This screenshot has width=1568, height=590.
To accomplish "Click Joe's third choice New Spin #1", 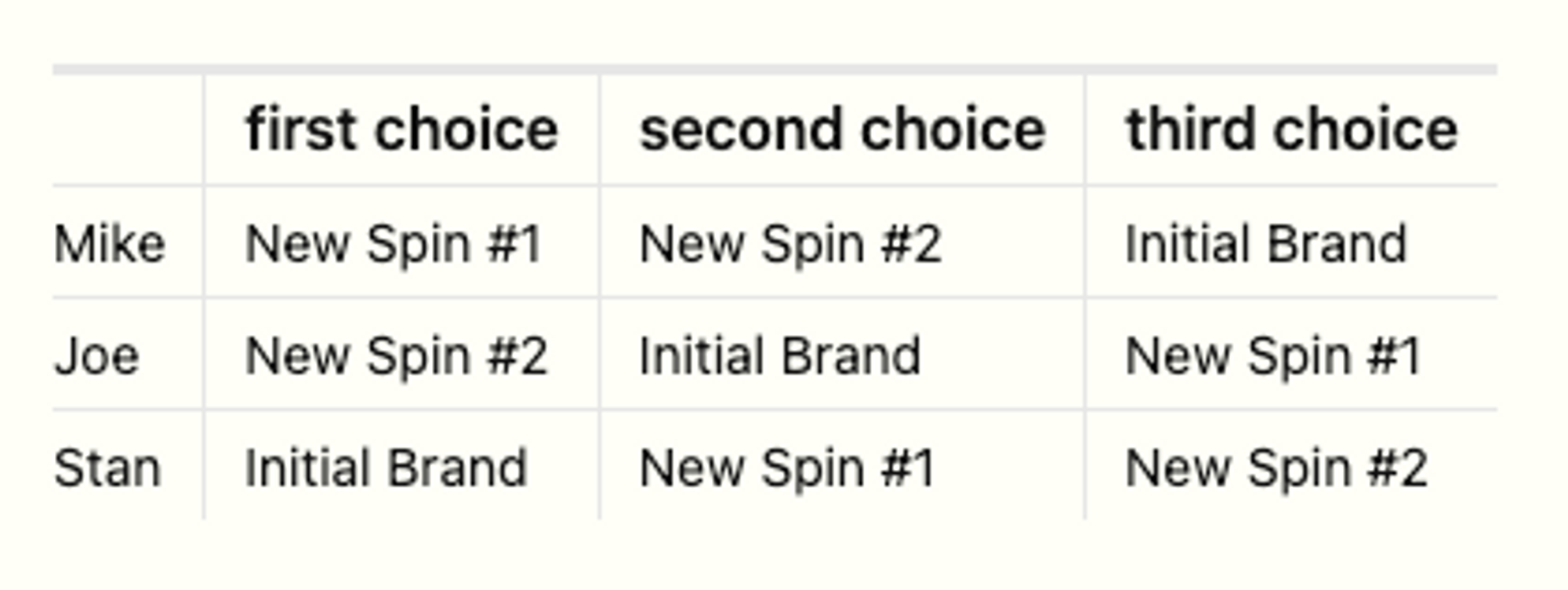I will click(x=1273, y=356).
